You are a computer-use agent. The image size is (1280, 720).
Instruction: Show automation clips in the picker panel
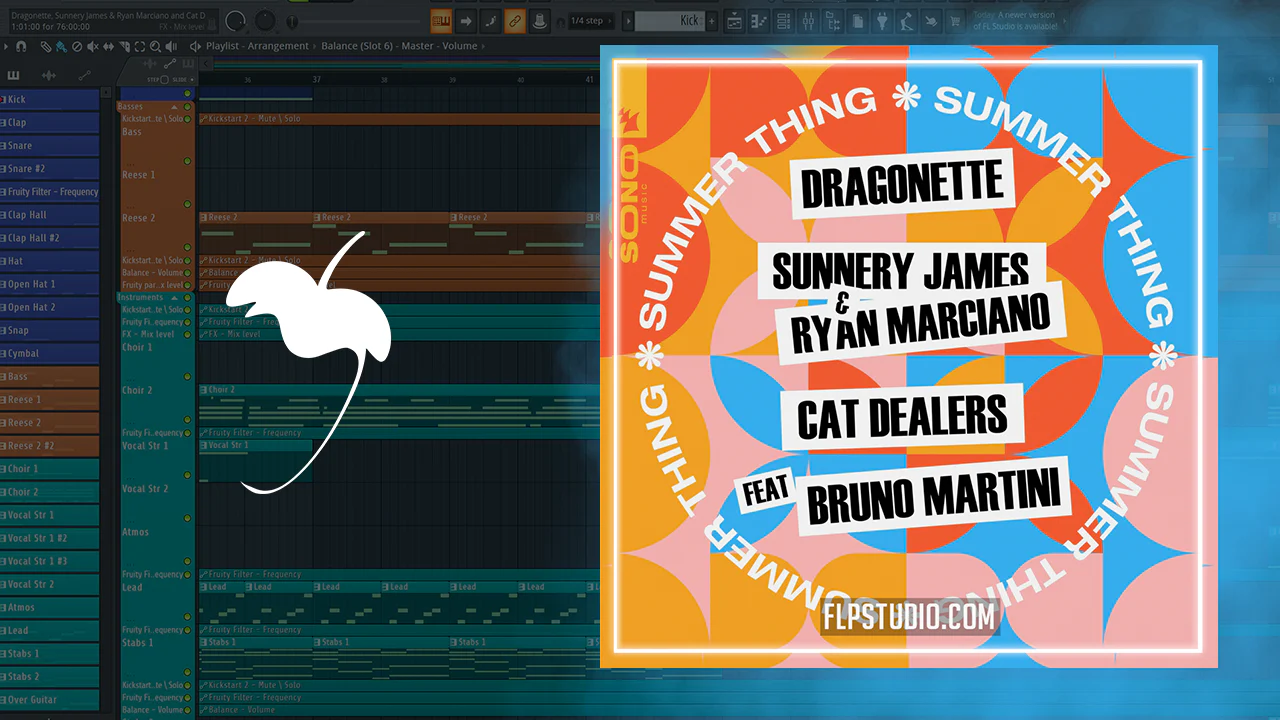pyautogui.click(x=84, y=75)
